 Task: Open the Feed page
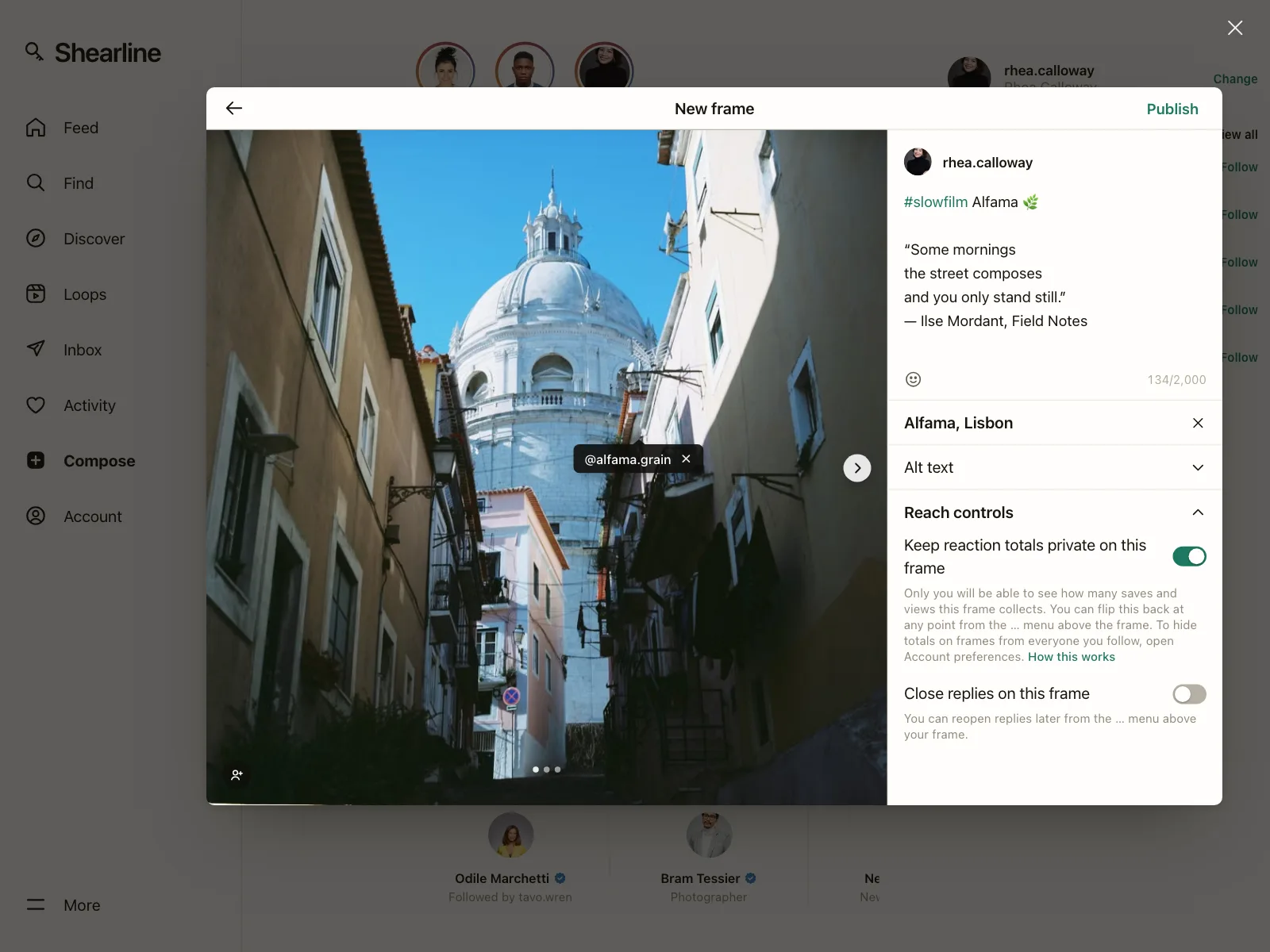click(x=81, y=128)
